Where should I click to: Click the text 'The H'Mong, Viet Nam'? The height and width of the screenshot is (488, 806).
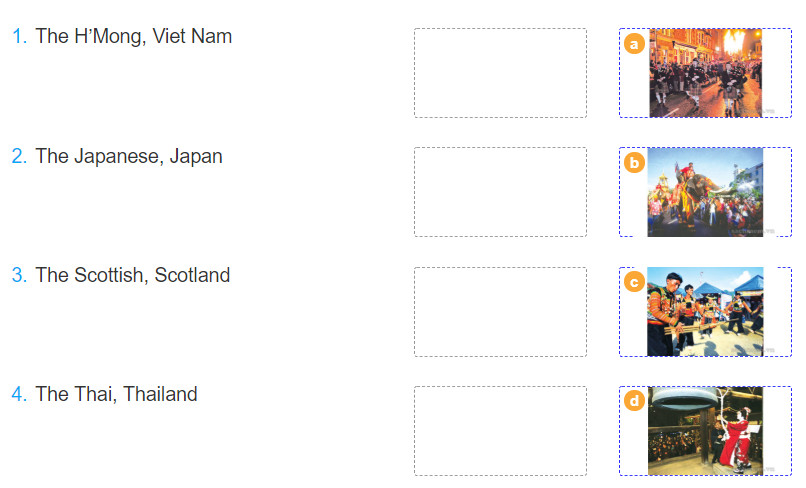[134, 37]
